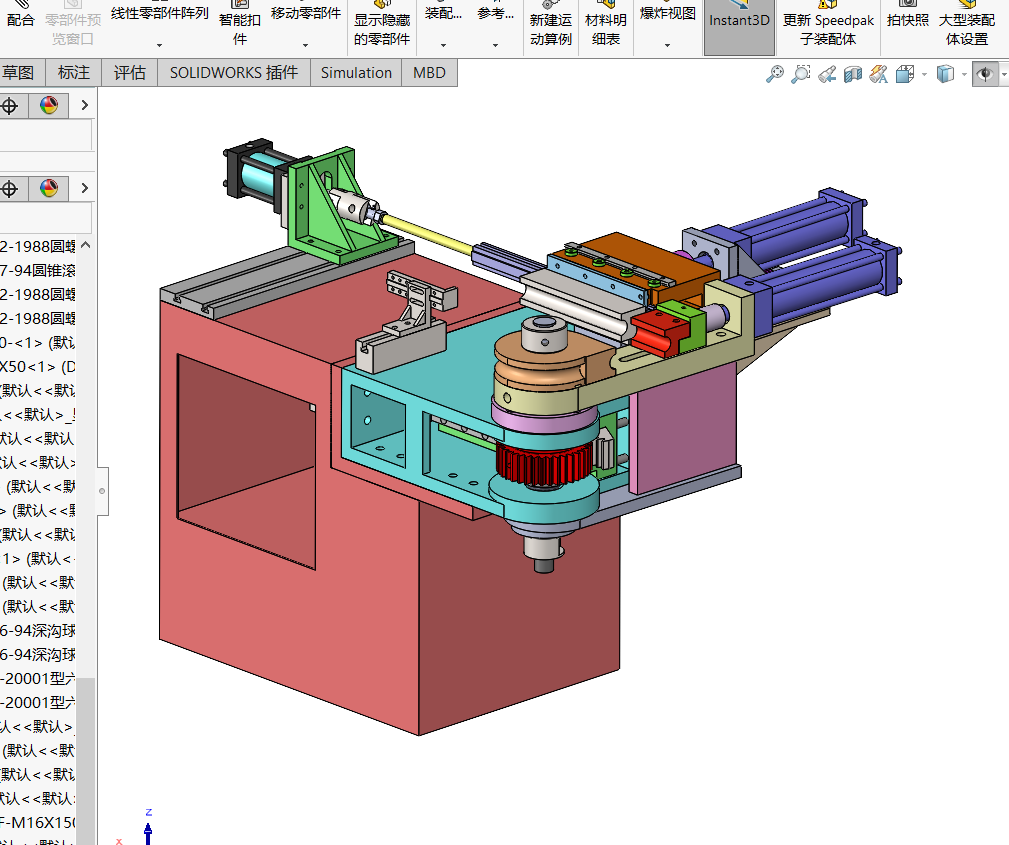Viewport: 1009px width, 845px height.
Task: Click 更新 Speedpak 子装配体
Action: click(x=828, y=26)
